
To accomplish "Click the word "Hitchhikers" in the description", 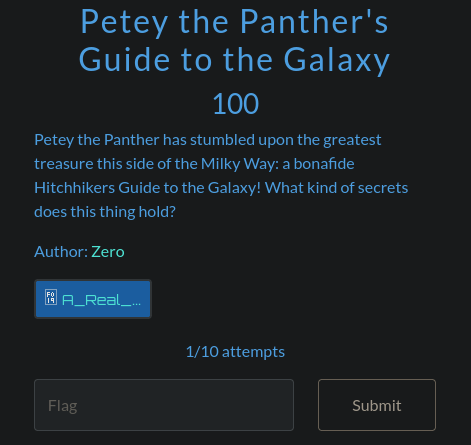I will point(75,188).
